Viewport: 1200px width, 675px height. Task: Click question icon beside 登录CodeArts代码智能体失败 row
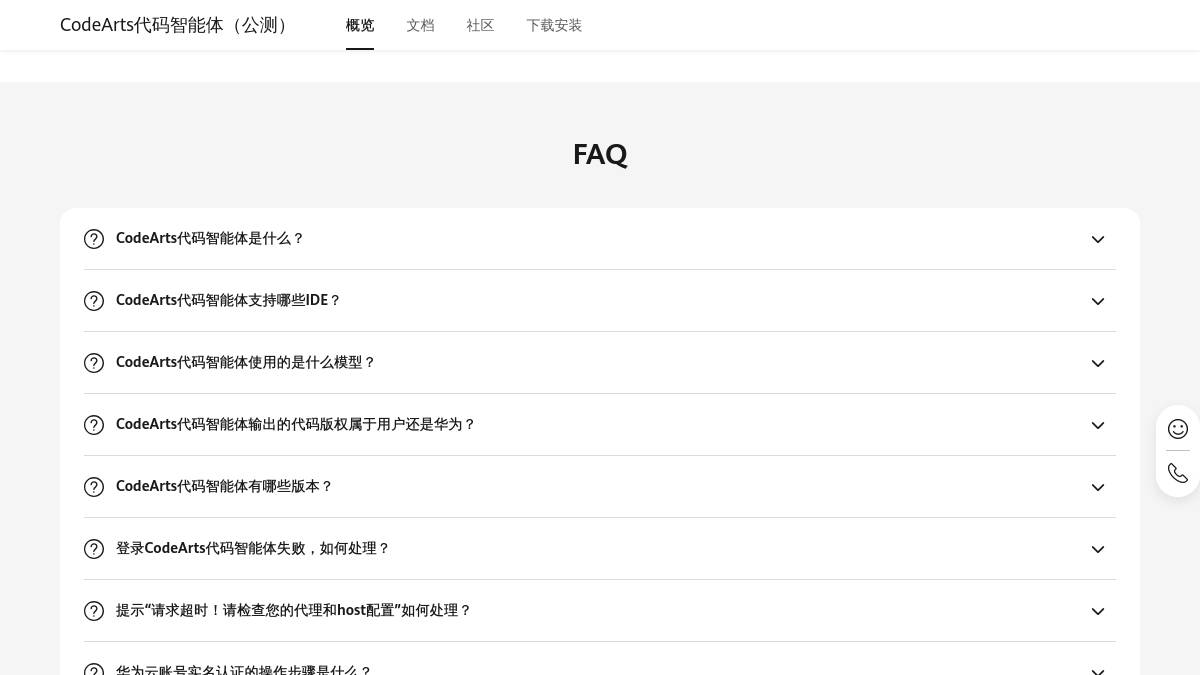coord(94,549)
